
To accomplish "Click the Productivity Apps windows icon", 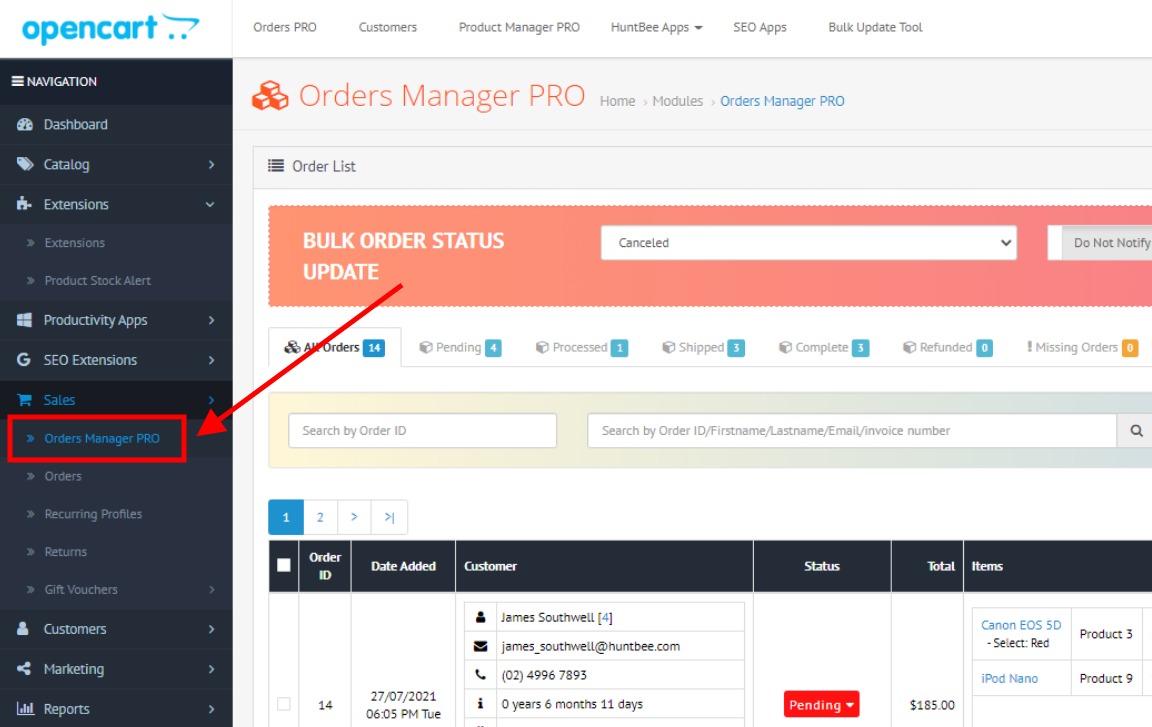I will [24, 320].
